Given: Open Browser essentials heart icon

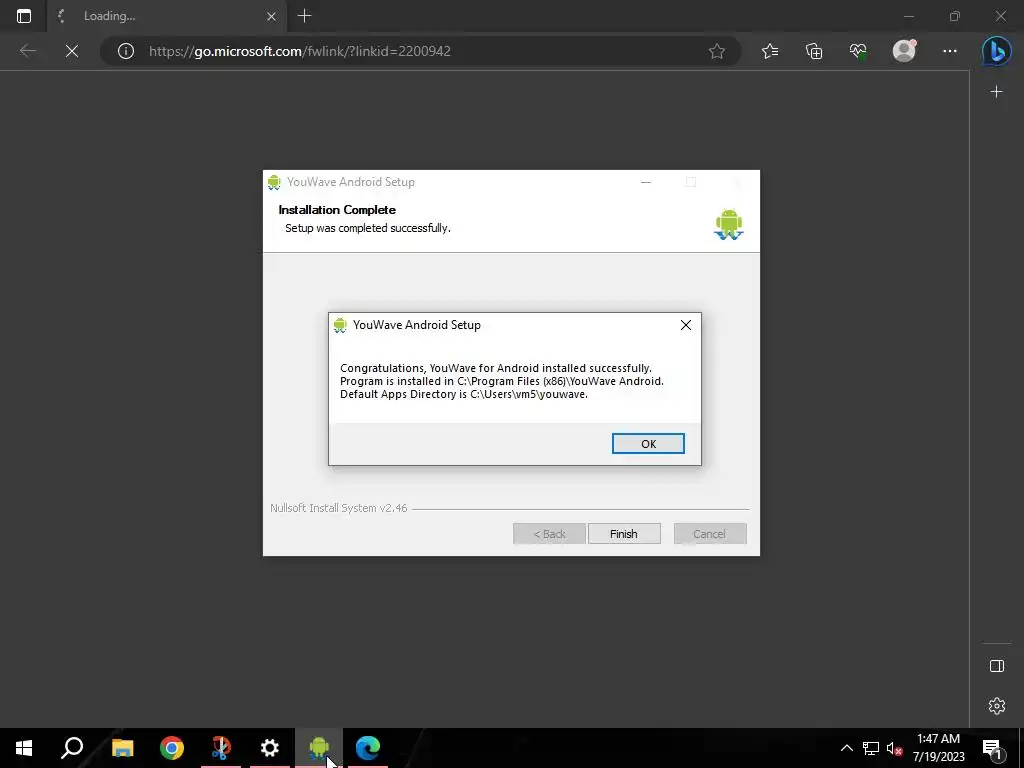Looking at the screenshot, I should pos(858,51).
